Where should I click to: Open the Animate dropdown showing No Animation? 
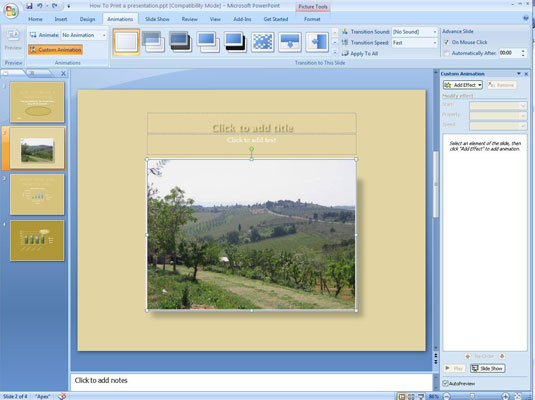pos(84,35)
